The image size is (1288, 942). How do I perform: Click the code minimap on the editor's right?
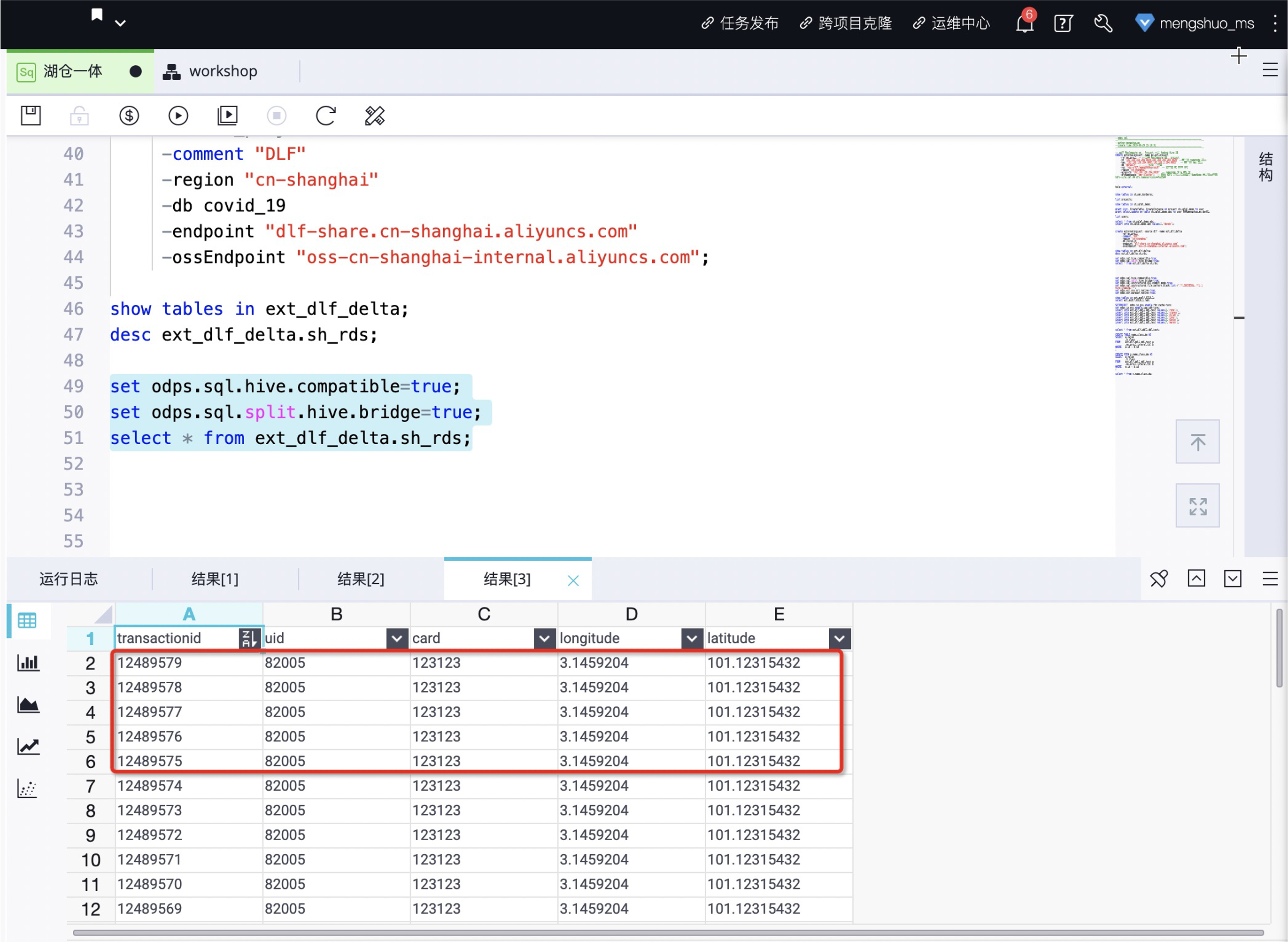(1174, 256)
